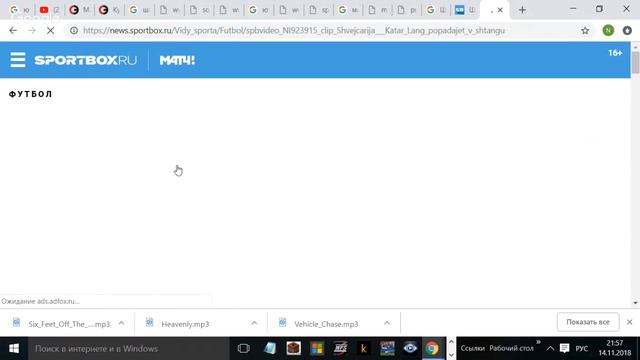The width and height of the screenshot is (640, 360).
Task: Click the Показать все downloads button
Action: pos(588,322)
